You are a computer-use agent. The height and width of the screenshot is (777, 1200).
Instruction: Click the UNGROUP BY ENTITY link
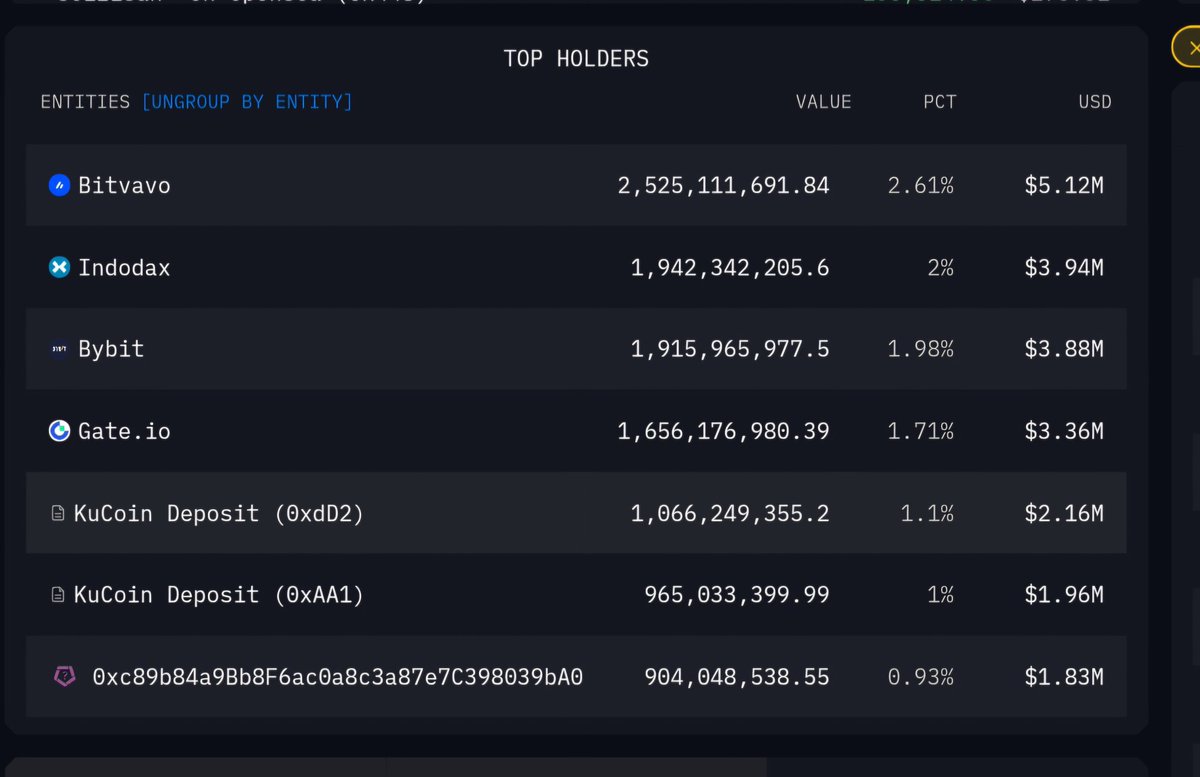click(x=247, y=102)
